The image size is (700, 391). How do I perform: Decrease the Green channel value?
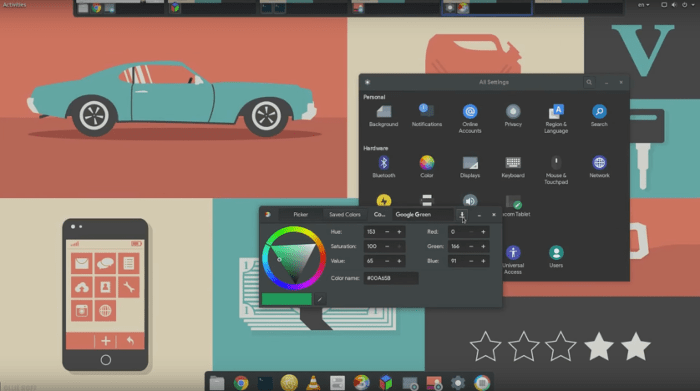[471, 246]
